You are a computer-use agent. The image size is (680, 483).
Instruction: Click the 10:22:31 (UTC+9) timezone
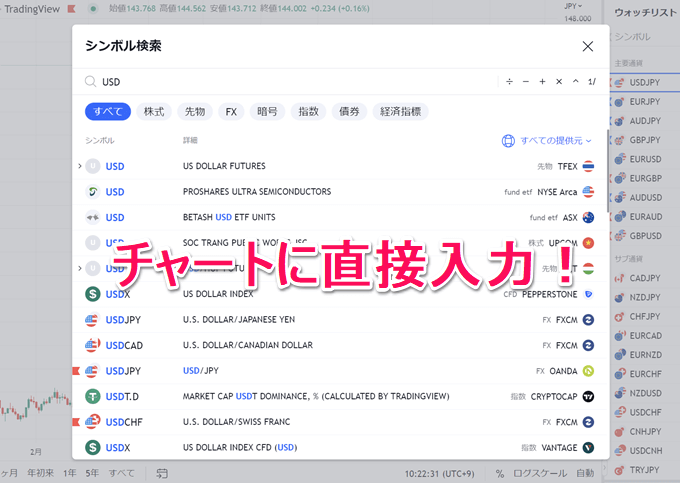click(x=439, y=474)
